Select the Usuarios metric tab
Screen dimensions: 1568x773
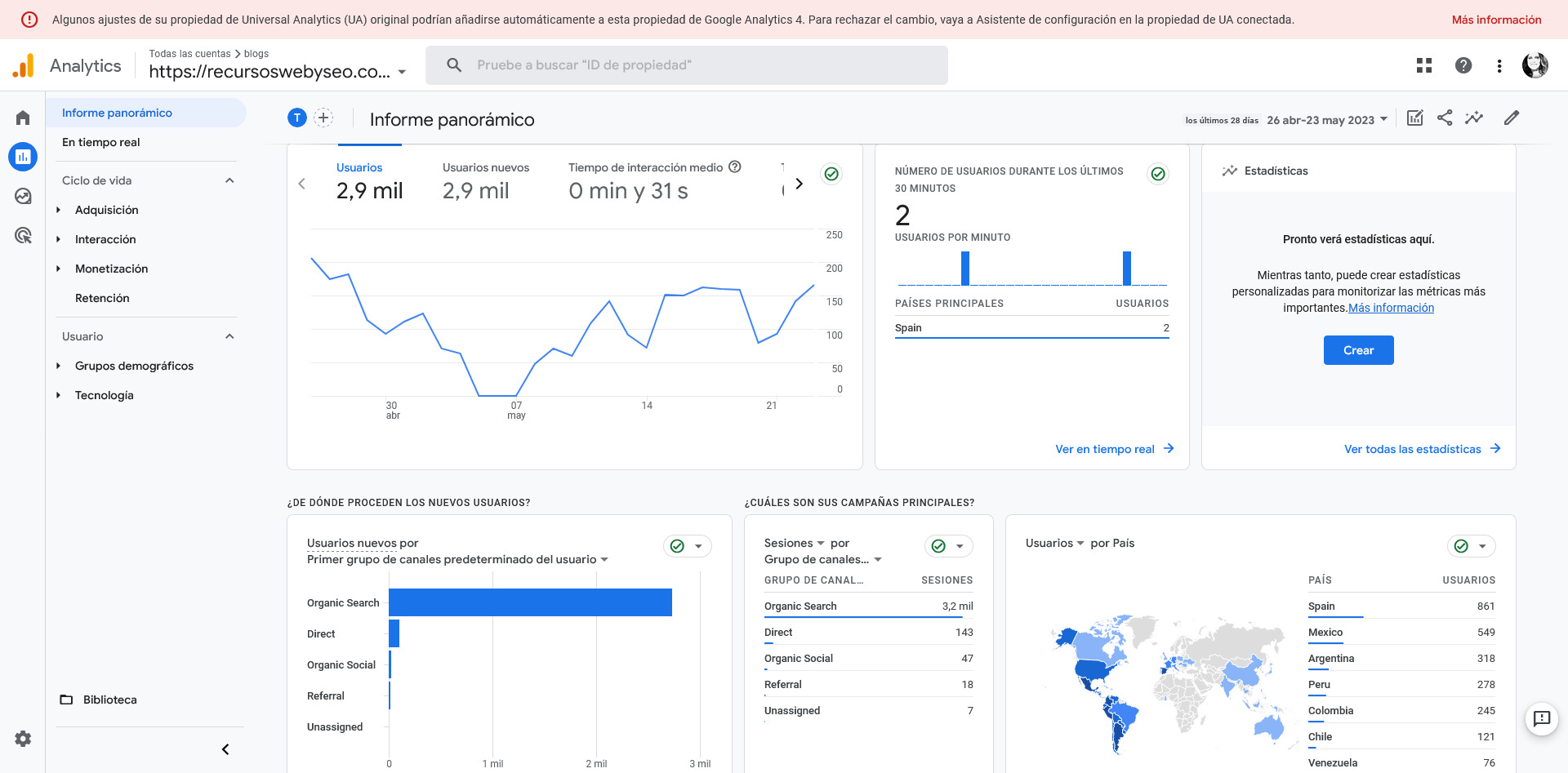point(369,183)
